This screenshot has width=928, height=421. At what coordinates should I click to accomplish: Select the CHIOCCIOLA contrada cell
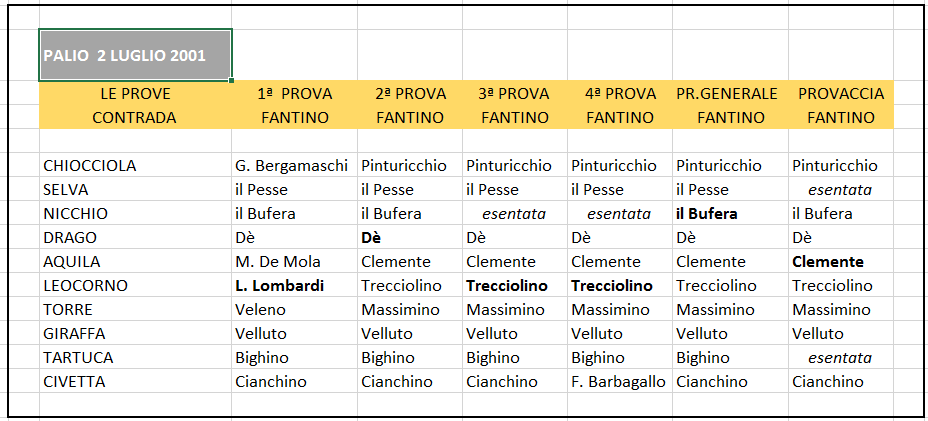coord(136,166)
